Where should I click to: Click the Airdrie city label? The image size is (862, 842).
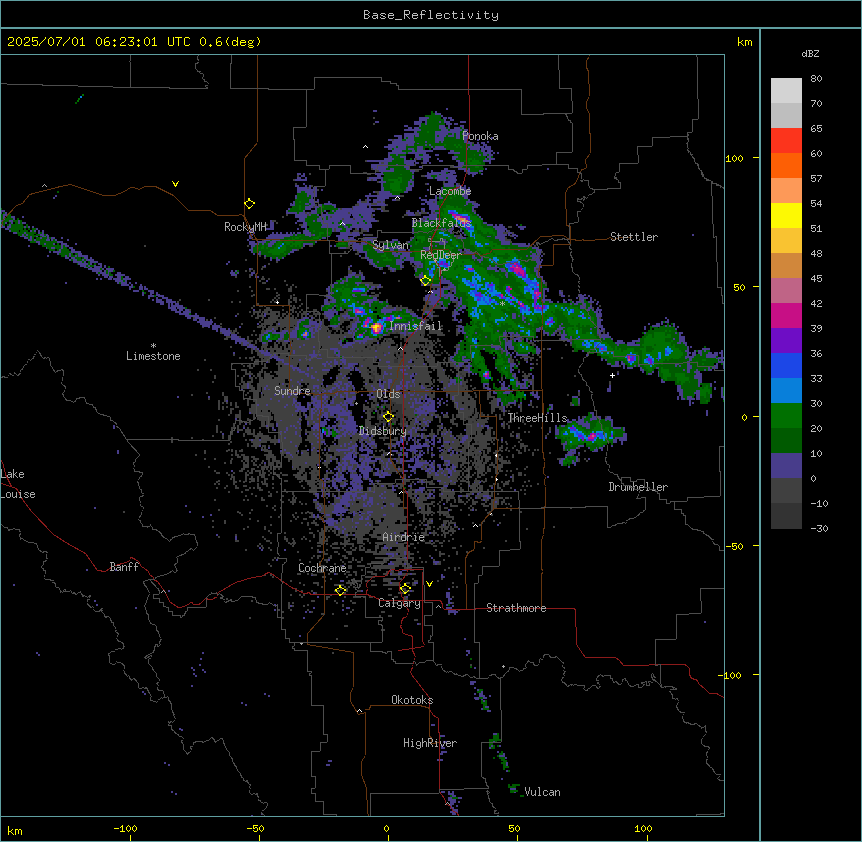pos(404,537)
